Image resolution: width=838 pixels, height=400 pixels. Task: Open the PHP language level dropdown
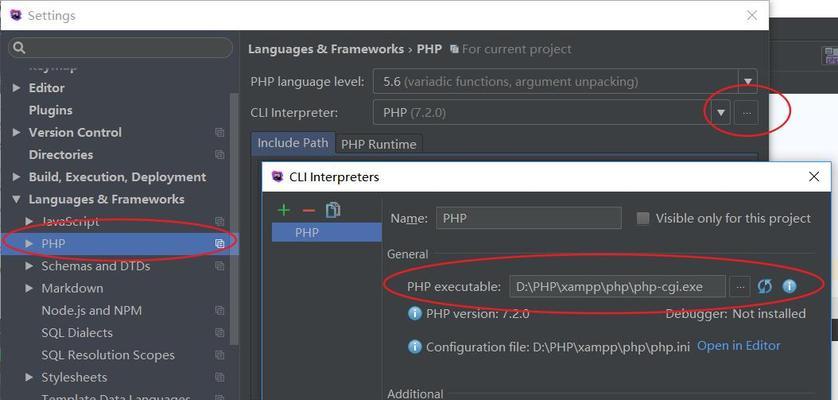click(748, 82)
